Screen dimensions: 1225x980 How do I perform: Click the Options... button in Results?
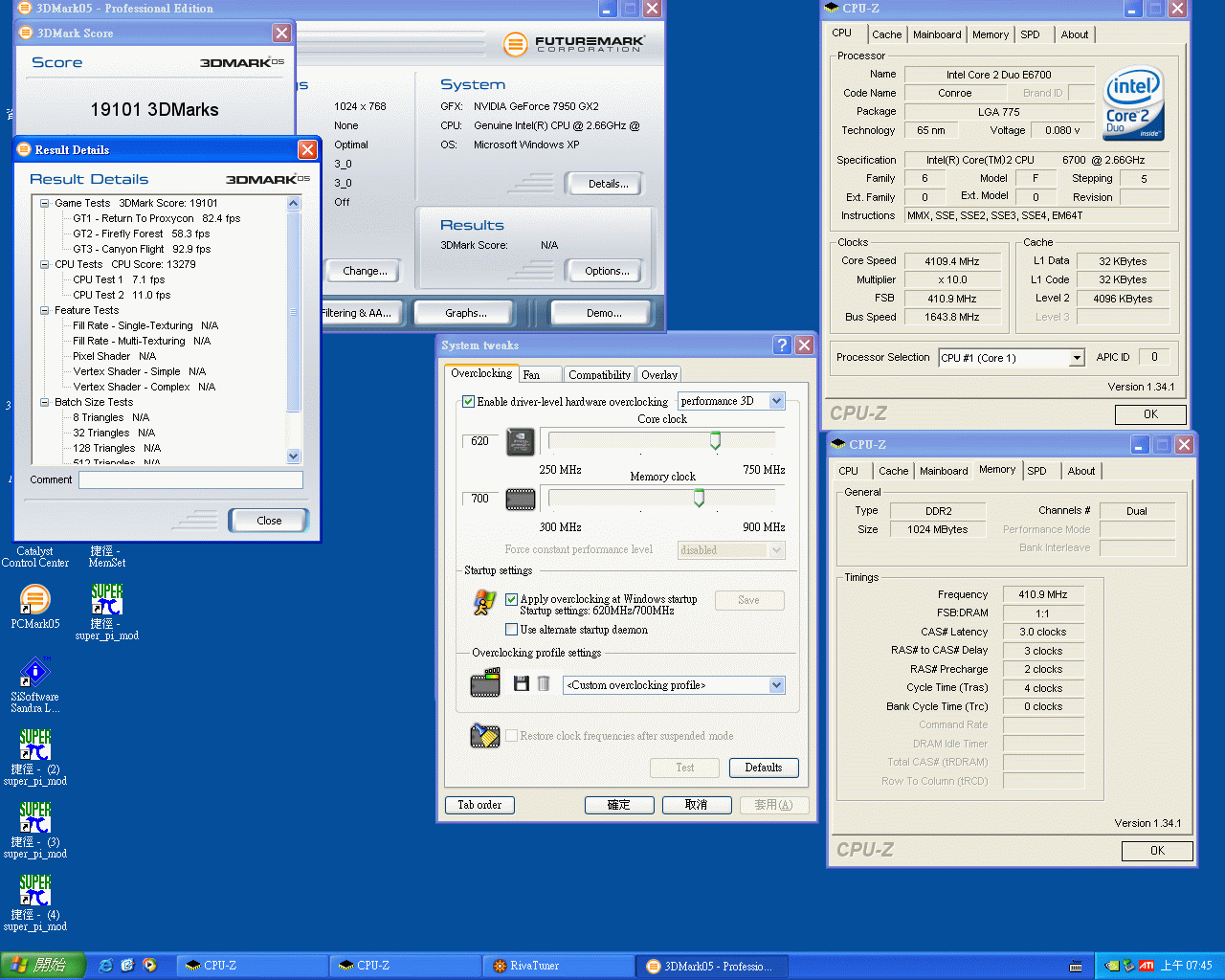click(607, 271)
